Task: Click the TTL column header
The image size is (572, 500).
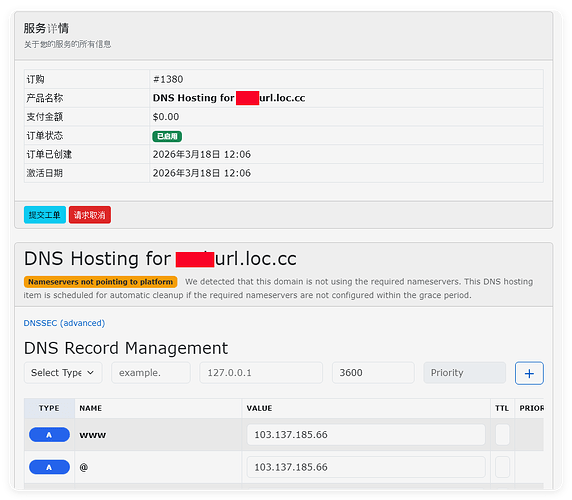Action: click(502, 408)
